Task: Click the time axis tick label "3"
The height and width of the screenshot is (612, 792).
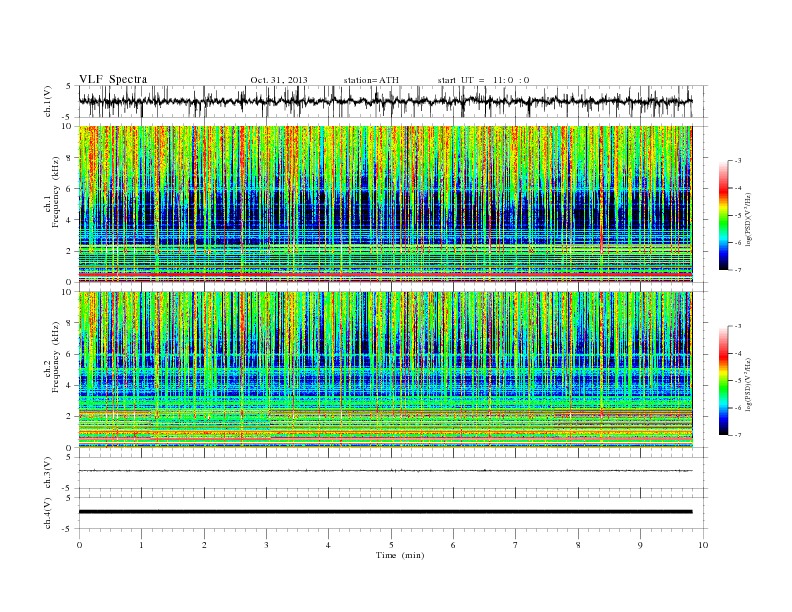Action: click(266, 545)
